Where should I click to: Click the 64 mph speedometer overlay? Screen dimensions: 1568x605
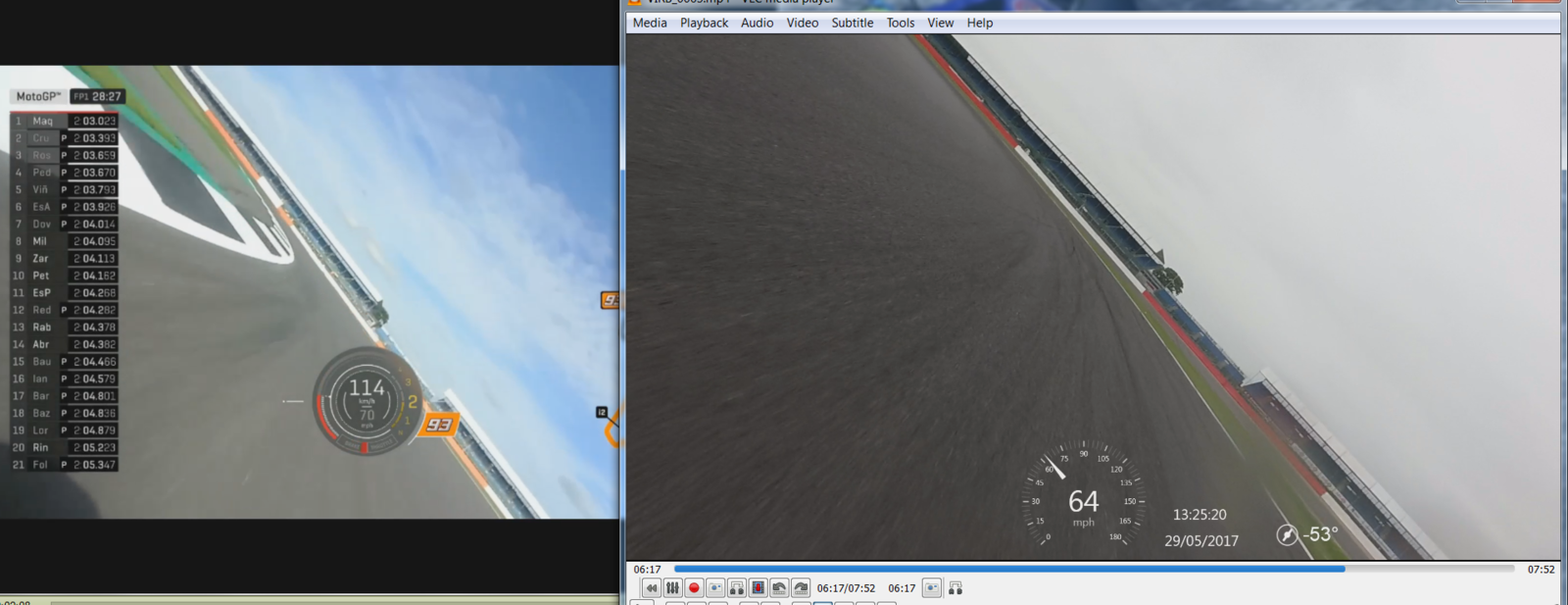coord(1084,496)
